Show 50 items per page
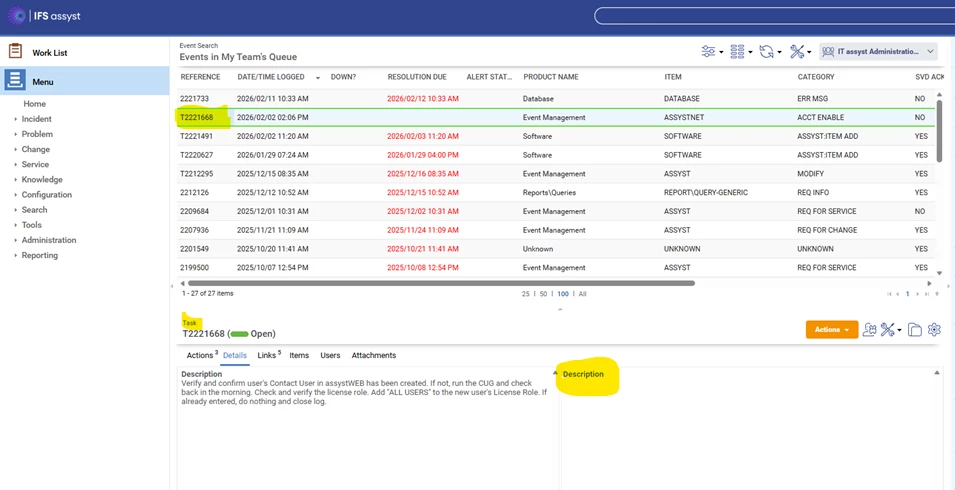The width and height of the screenshot is (955, 490). [x=543, y=294]
